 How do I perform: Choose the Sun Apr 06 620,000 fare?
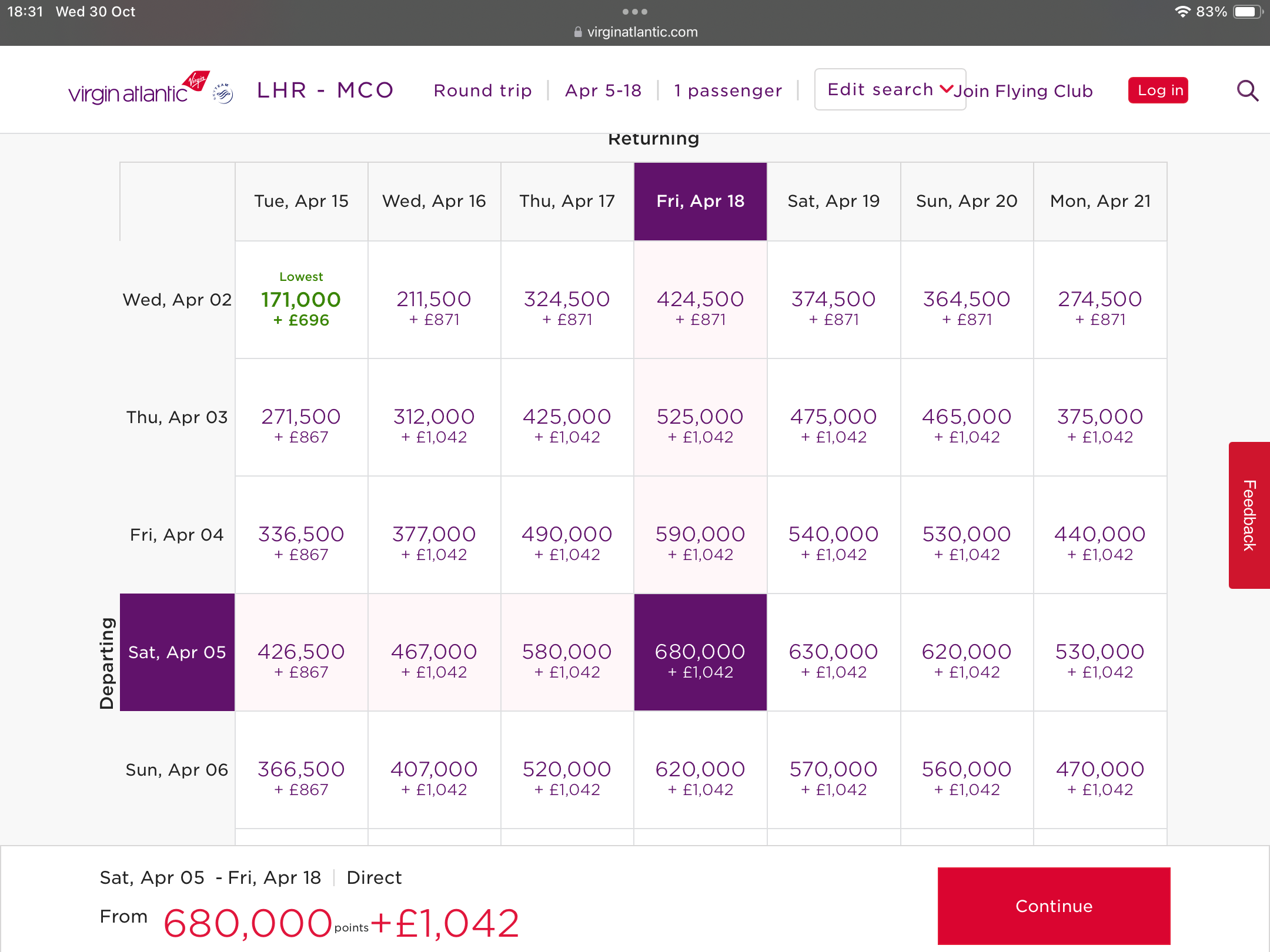point(700,770)
